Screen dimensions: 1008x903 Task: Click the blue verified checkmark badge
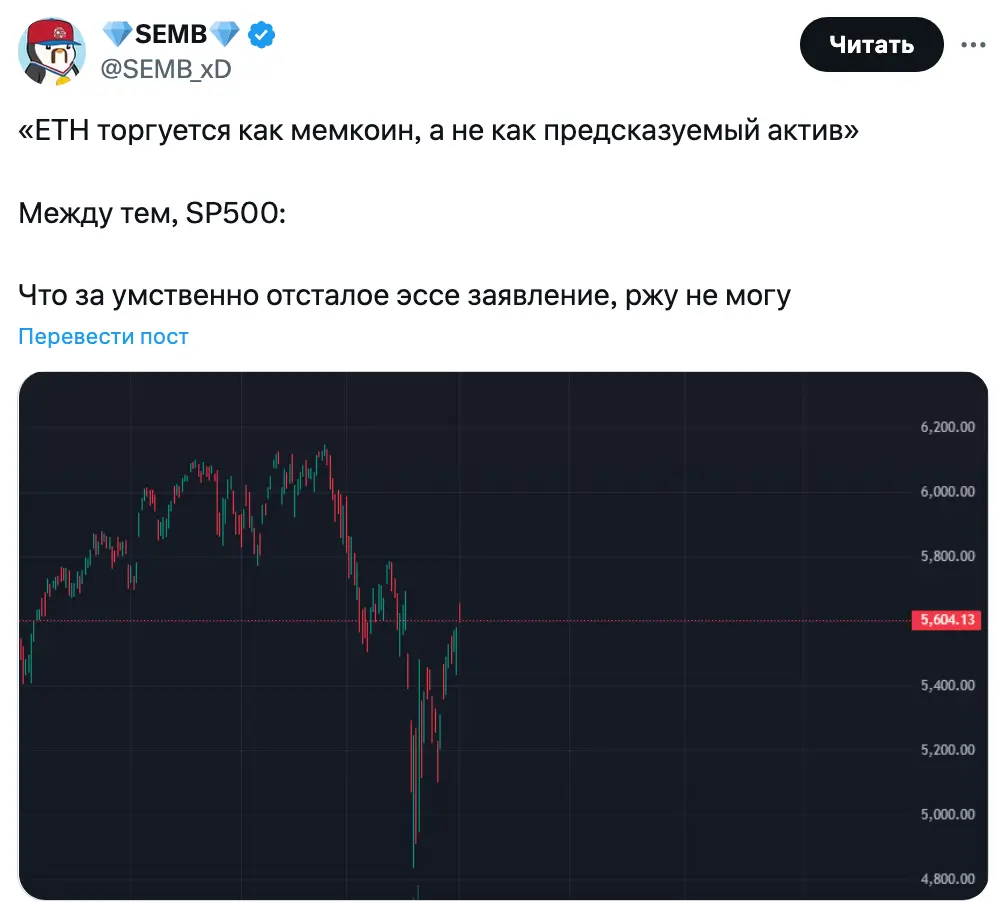coord(262,34)
